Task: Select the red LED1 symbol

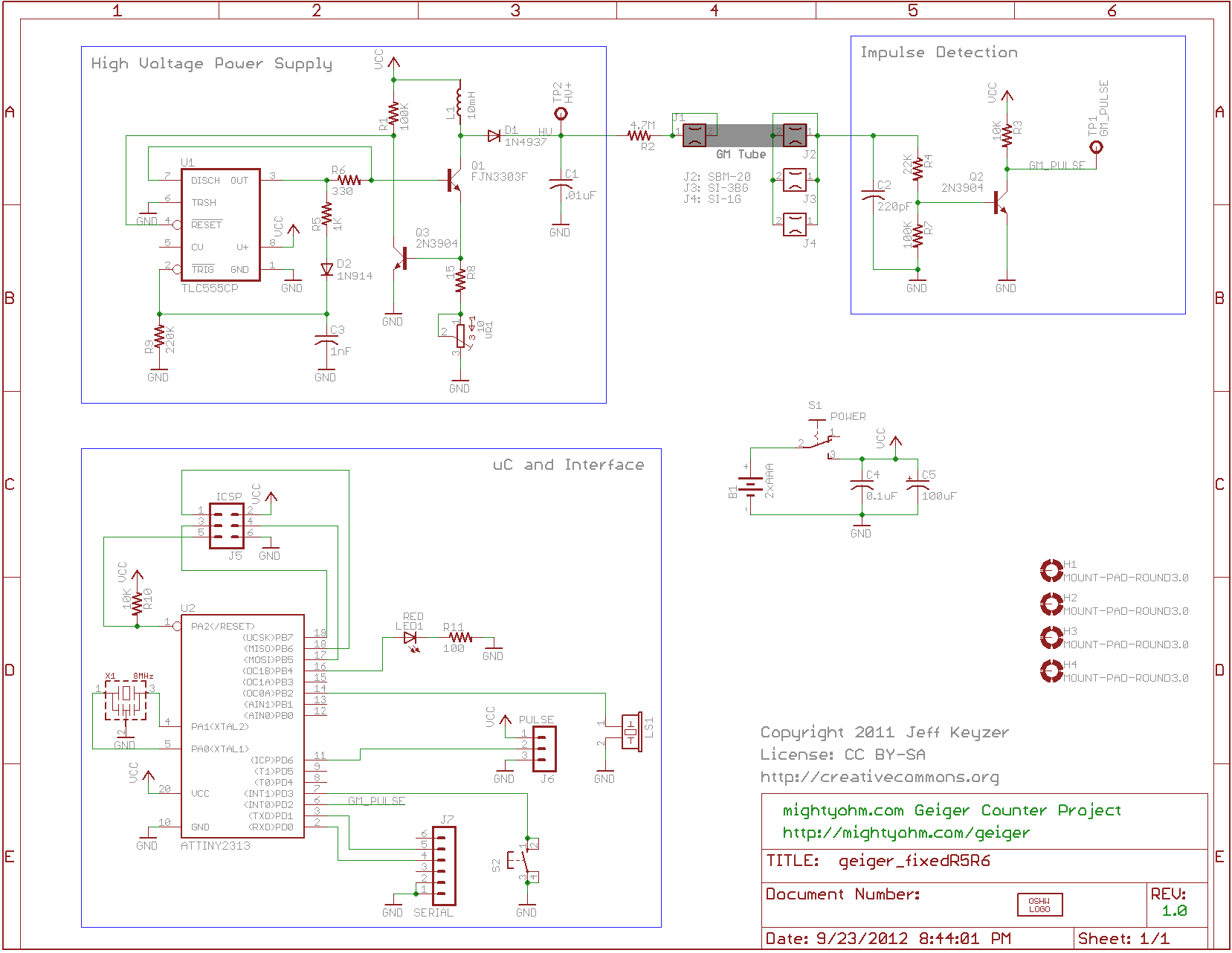Action: click(x=410, y=639)
